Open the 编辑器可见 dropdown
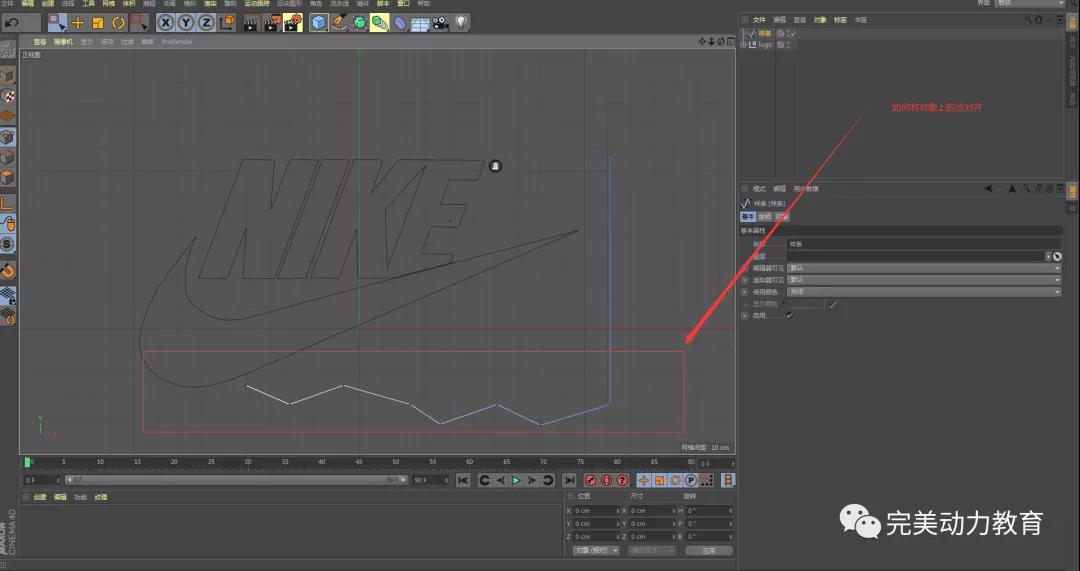Viewport: 1080px width, 571px height. coord(924,268)
